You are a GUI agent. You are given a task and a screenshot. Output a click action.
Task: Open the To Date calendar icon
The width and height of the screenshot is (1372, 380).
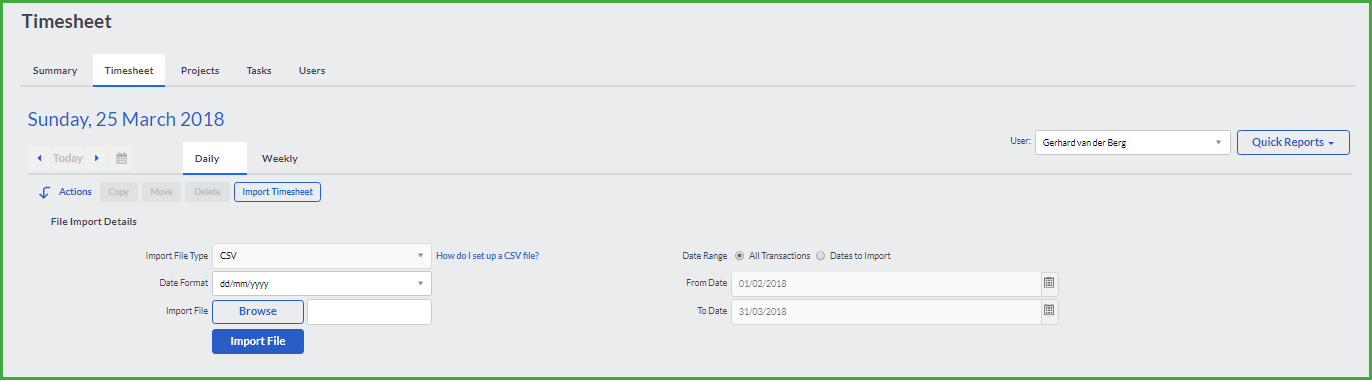click(x=1049, y=311)
